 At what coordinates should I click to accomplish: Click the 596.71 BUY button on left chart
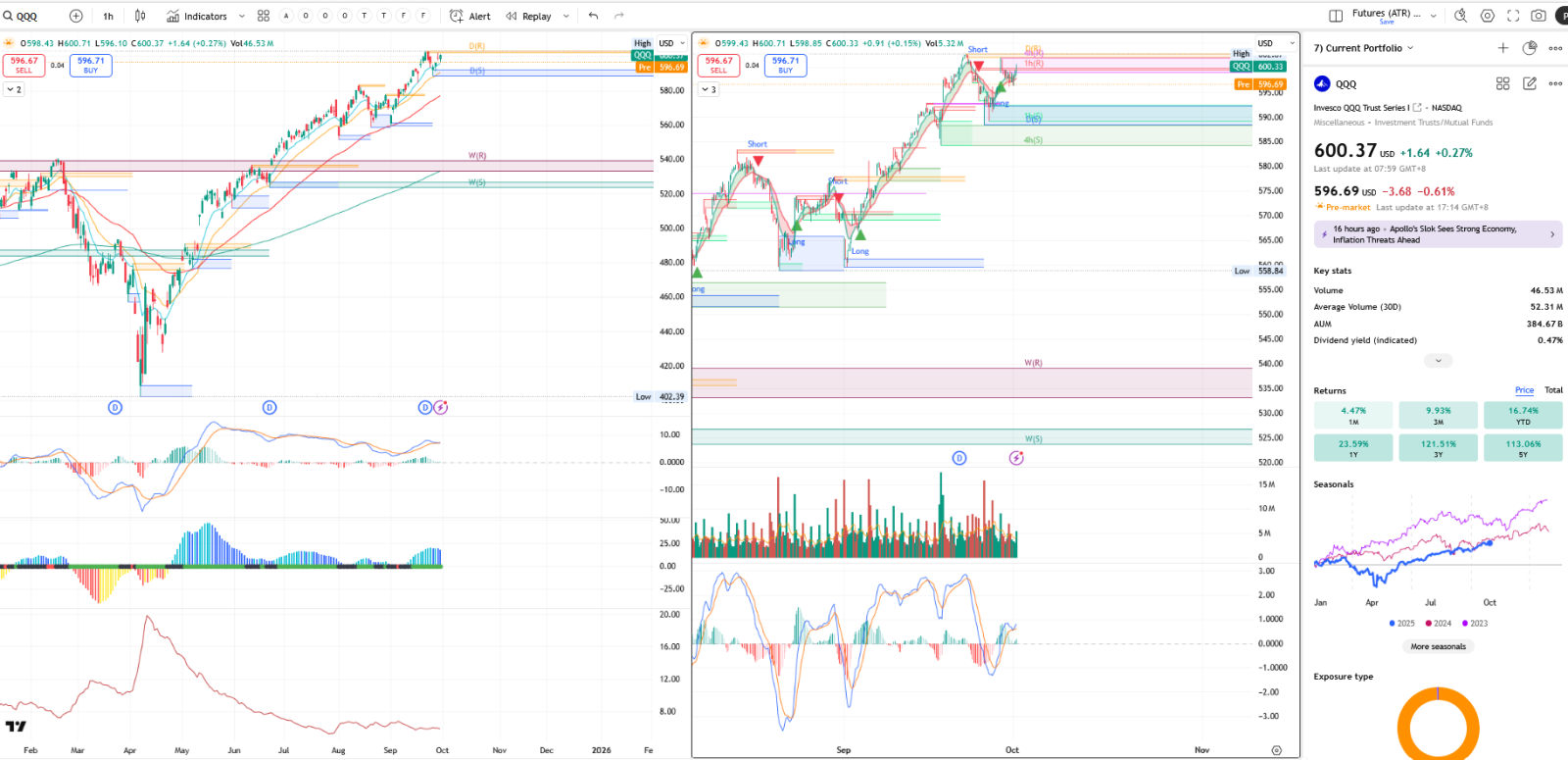point(90,65)
